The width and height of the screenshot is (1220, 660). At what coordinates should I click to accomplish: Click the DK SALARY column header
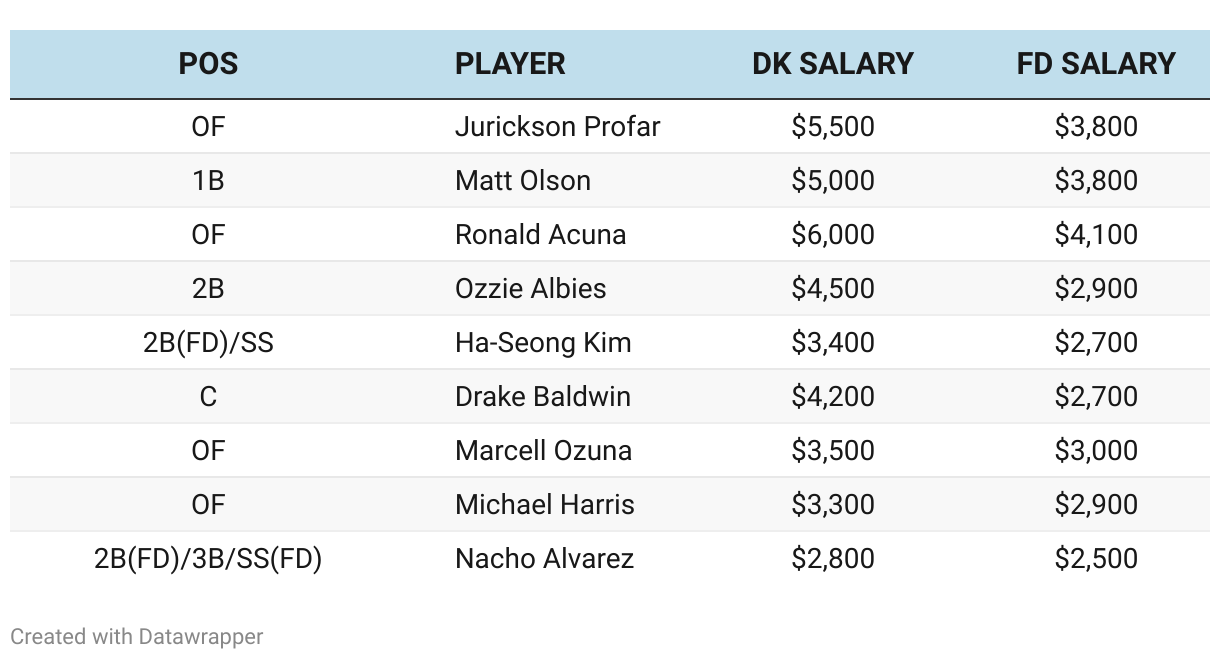[x=833, y=64]
